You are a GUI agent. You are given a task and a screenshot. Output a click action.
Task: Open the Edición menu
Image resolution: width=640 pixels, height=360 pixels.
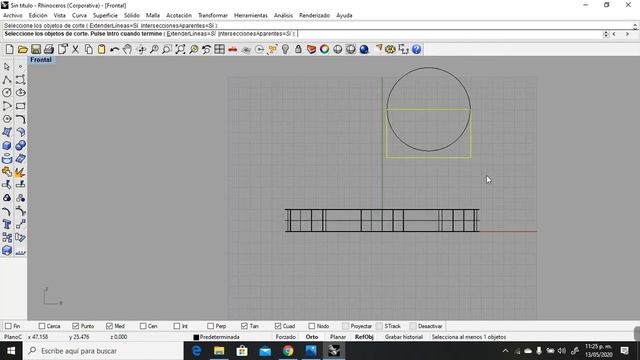(x=38, y=16)
